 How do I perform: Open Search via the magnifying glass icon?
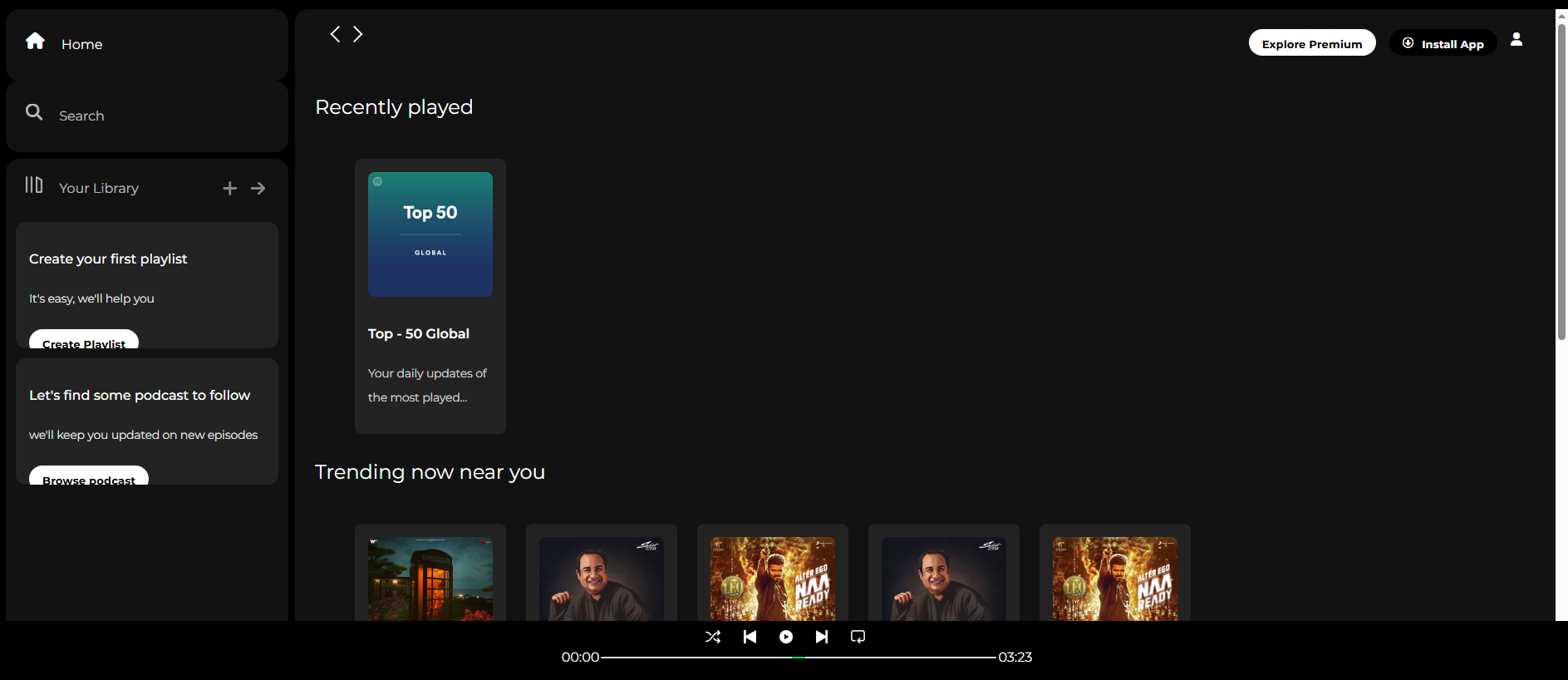tap(34, 111)
